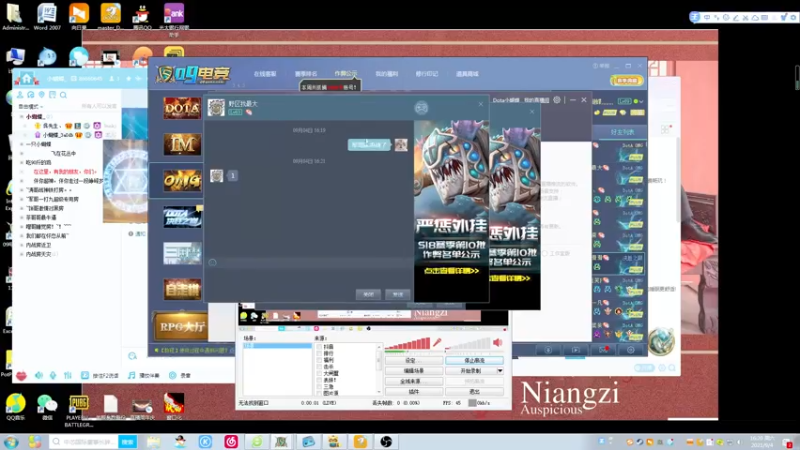Open 作弊公示 menu in 09 platform

pyautogui.click(x=346, y=74)
